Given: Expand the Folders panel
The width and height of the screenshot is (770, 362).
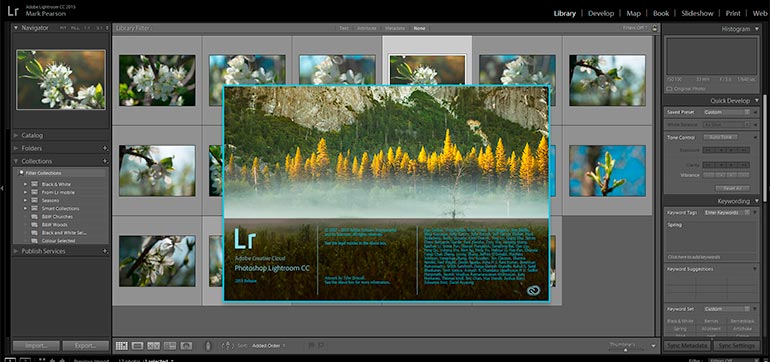Looking at the screenshot, I should tap(16, 148).
